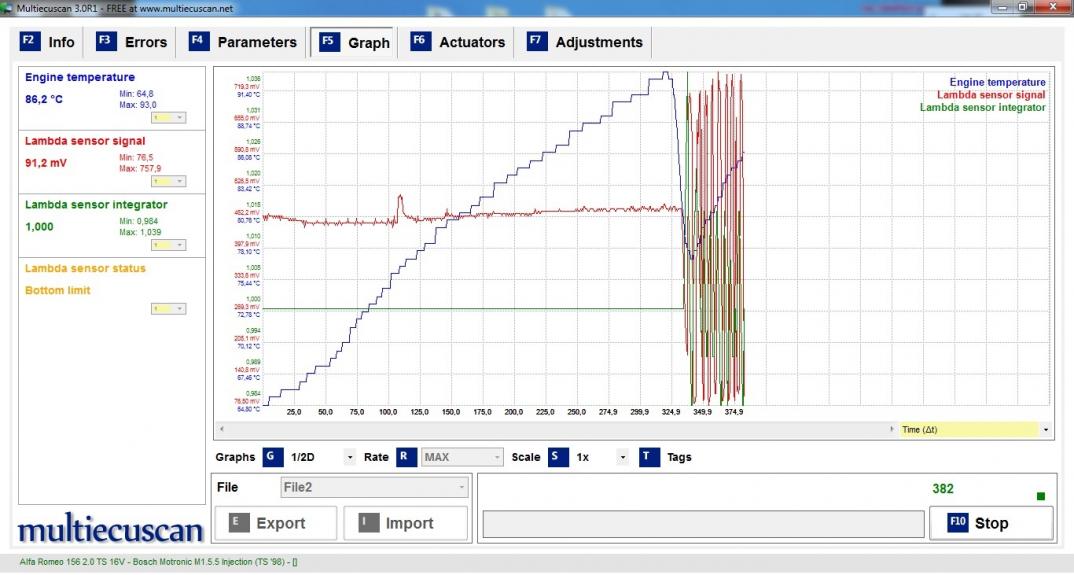Click the Alfa Romeo 156 status bar text
Image resolution: width=1074 pixels, height=575 pixels.
pos(158,562)
